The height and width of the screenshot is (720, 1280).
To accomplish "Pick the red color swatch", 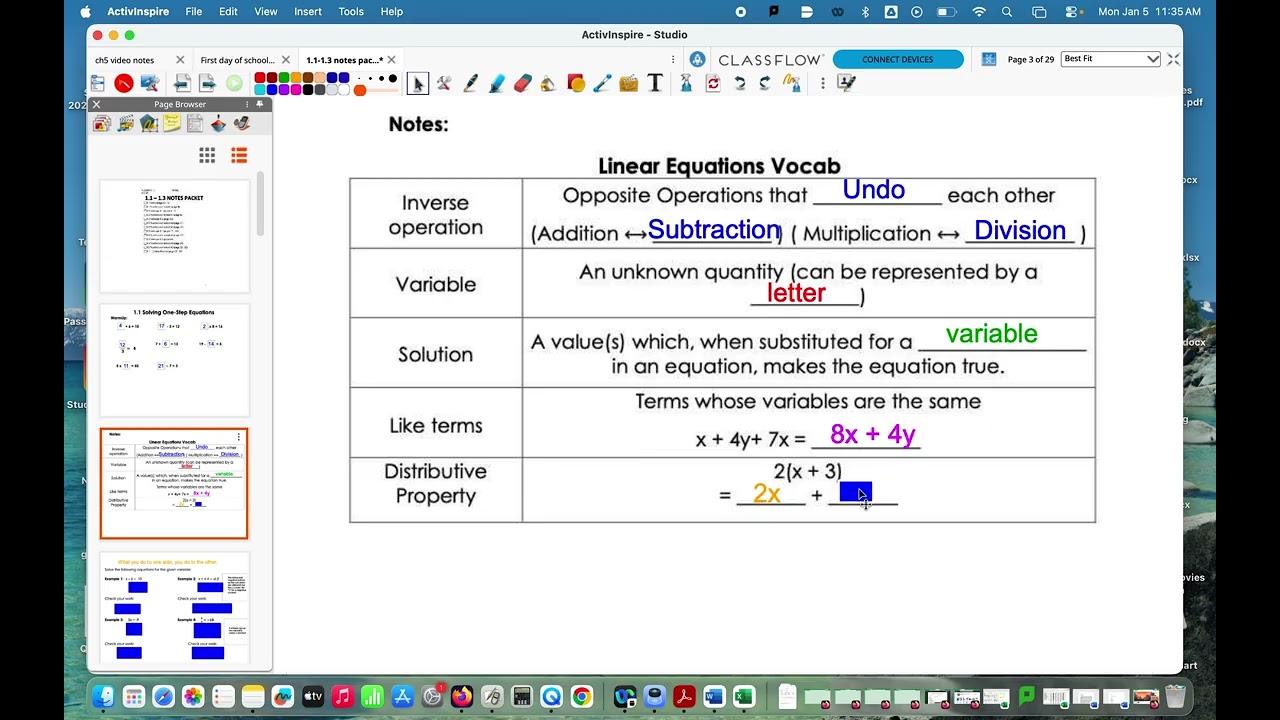I will click(x=259, y=78).
